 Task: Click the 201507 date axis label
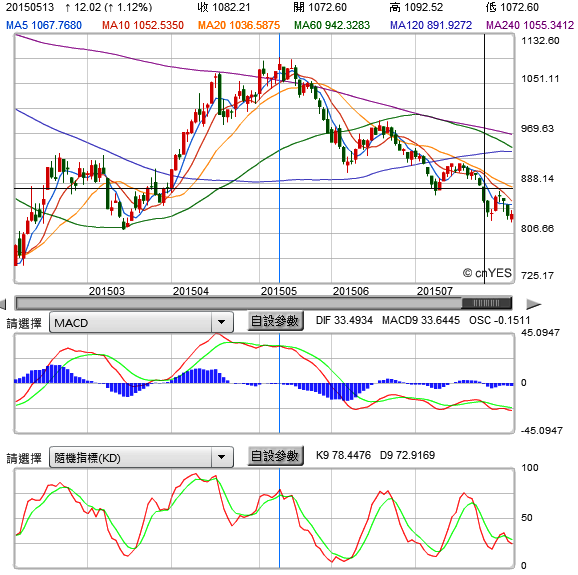[434, 291]
